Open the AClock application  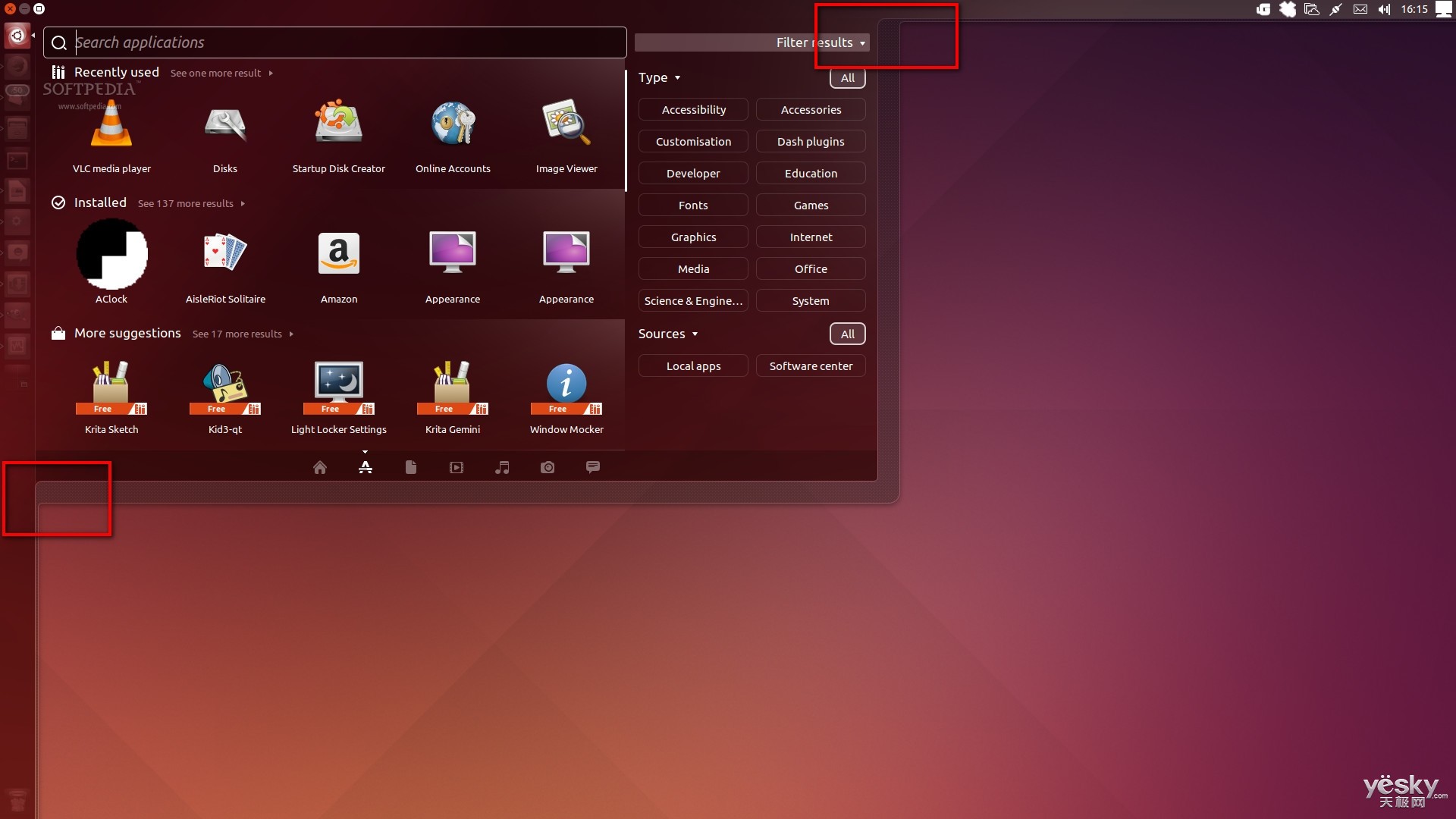(x=111, y=262)
